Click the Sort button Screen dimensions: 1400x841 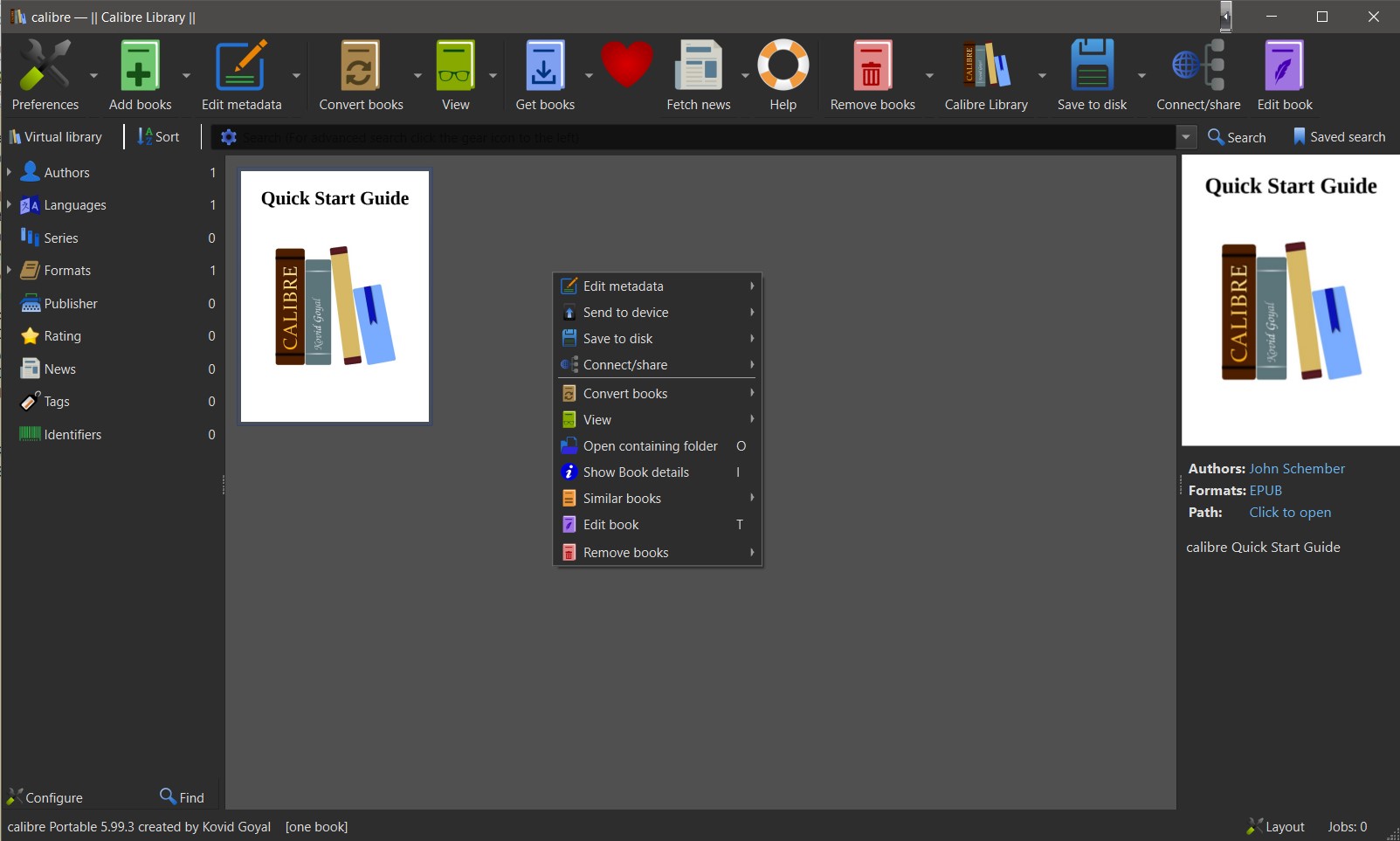pyautogui.click(x=158, y=137)
